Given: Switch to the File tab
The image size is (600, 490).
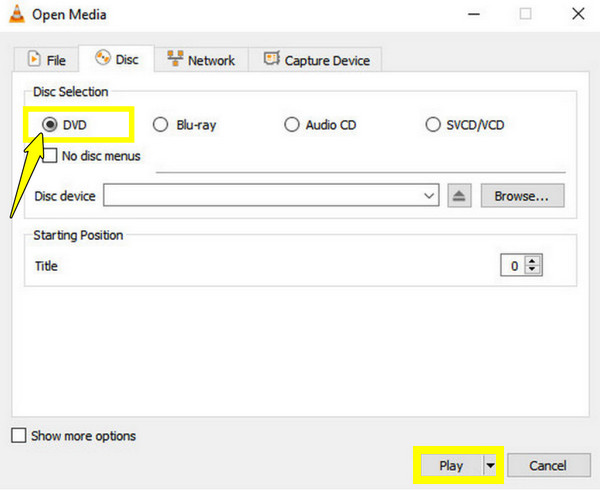Looking at the screenshot, I should click(47, 60).
